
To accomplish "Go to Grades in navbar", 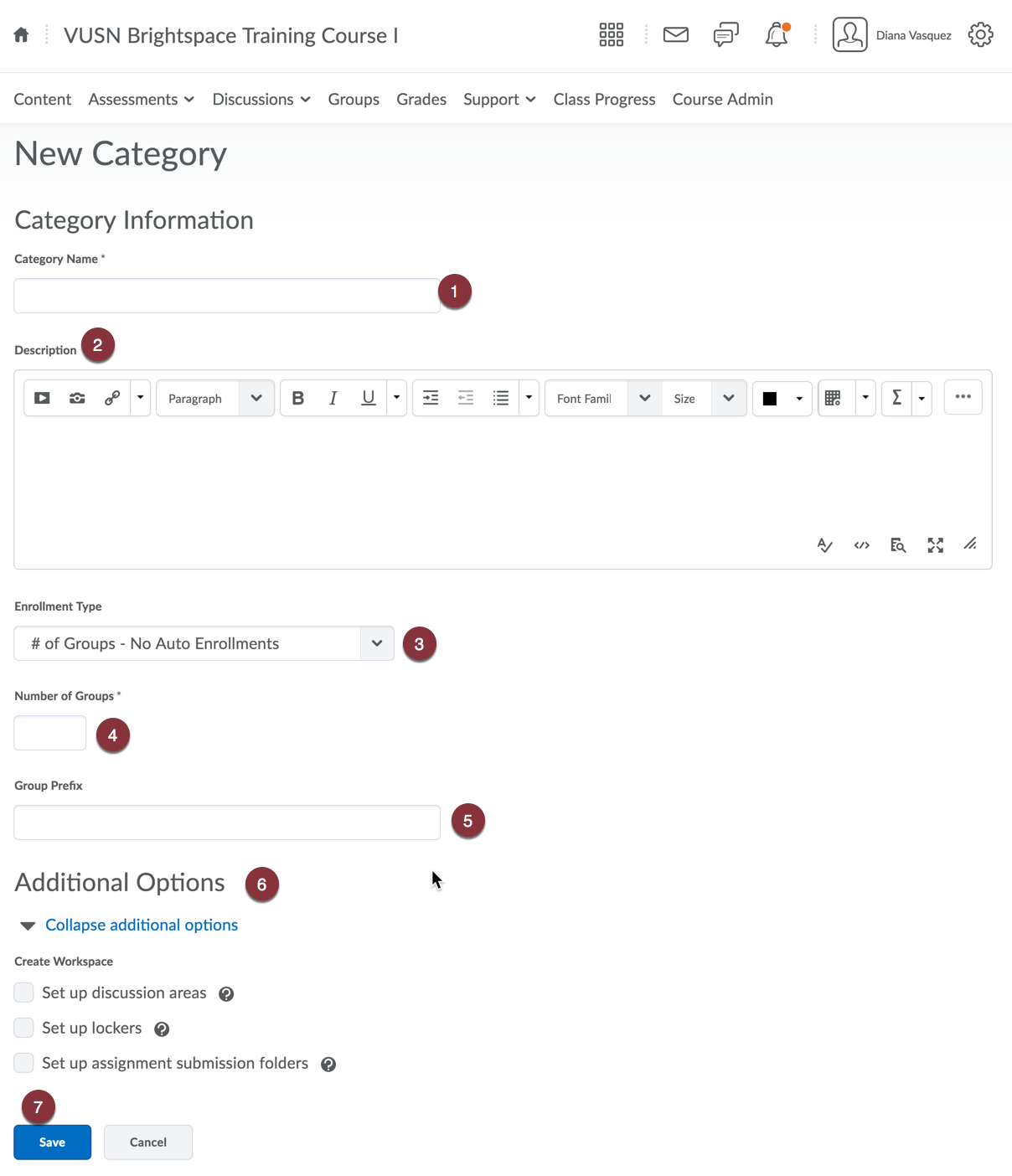I will pos(421,99).
